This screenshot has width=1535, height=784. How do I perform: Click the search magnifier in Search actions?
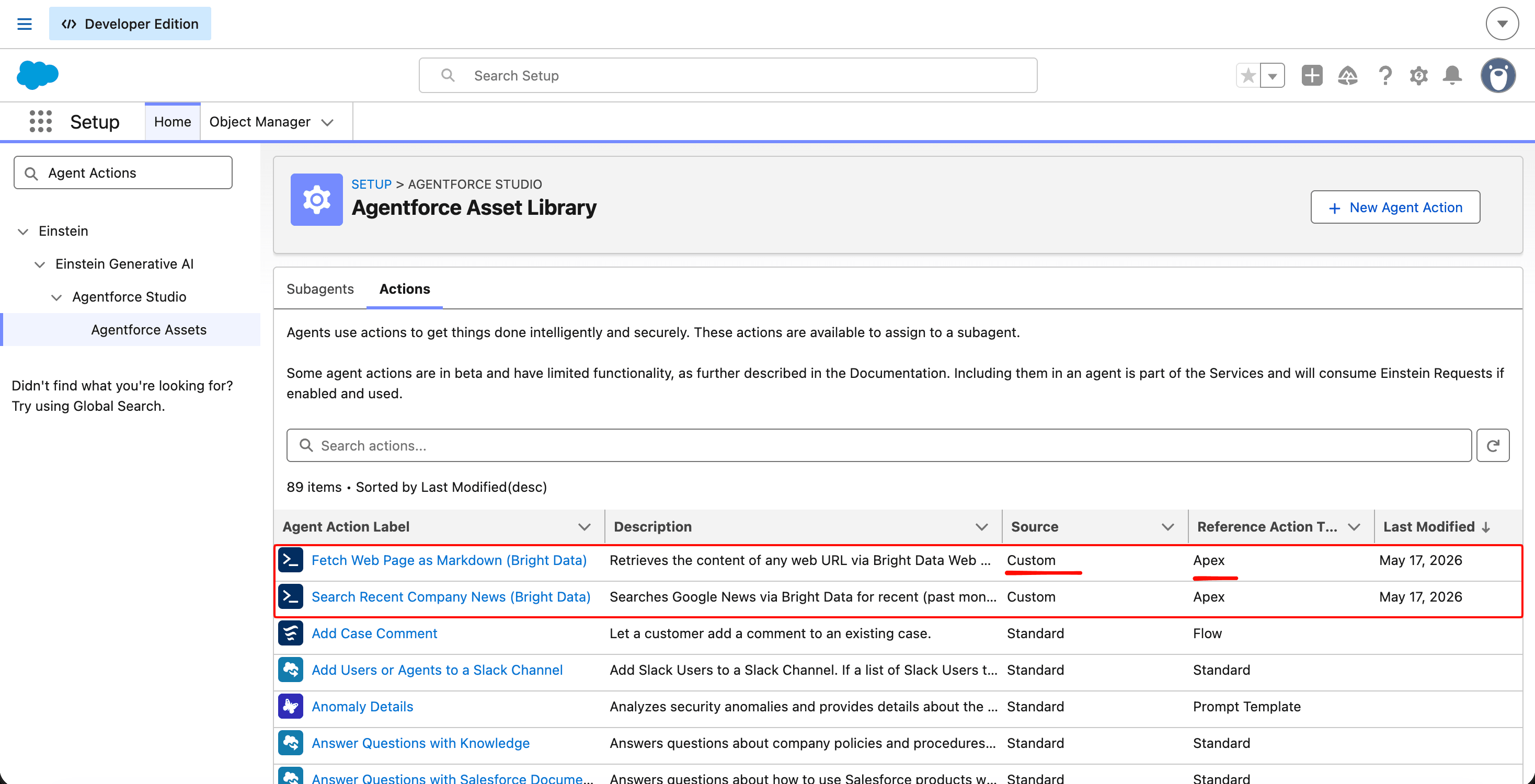pyautogui.click(x=306, y=446)
